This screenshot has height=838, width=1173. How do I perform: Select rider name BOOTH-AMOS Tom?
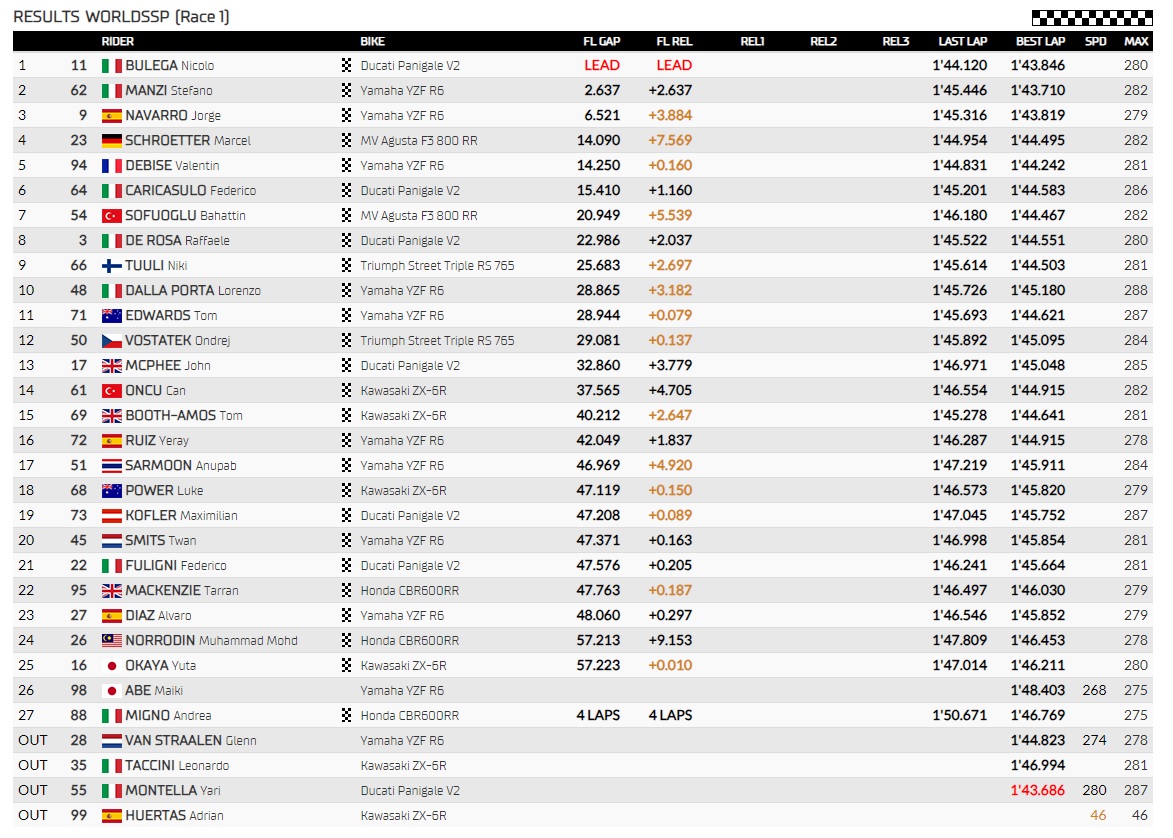[184, 415]
